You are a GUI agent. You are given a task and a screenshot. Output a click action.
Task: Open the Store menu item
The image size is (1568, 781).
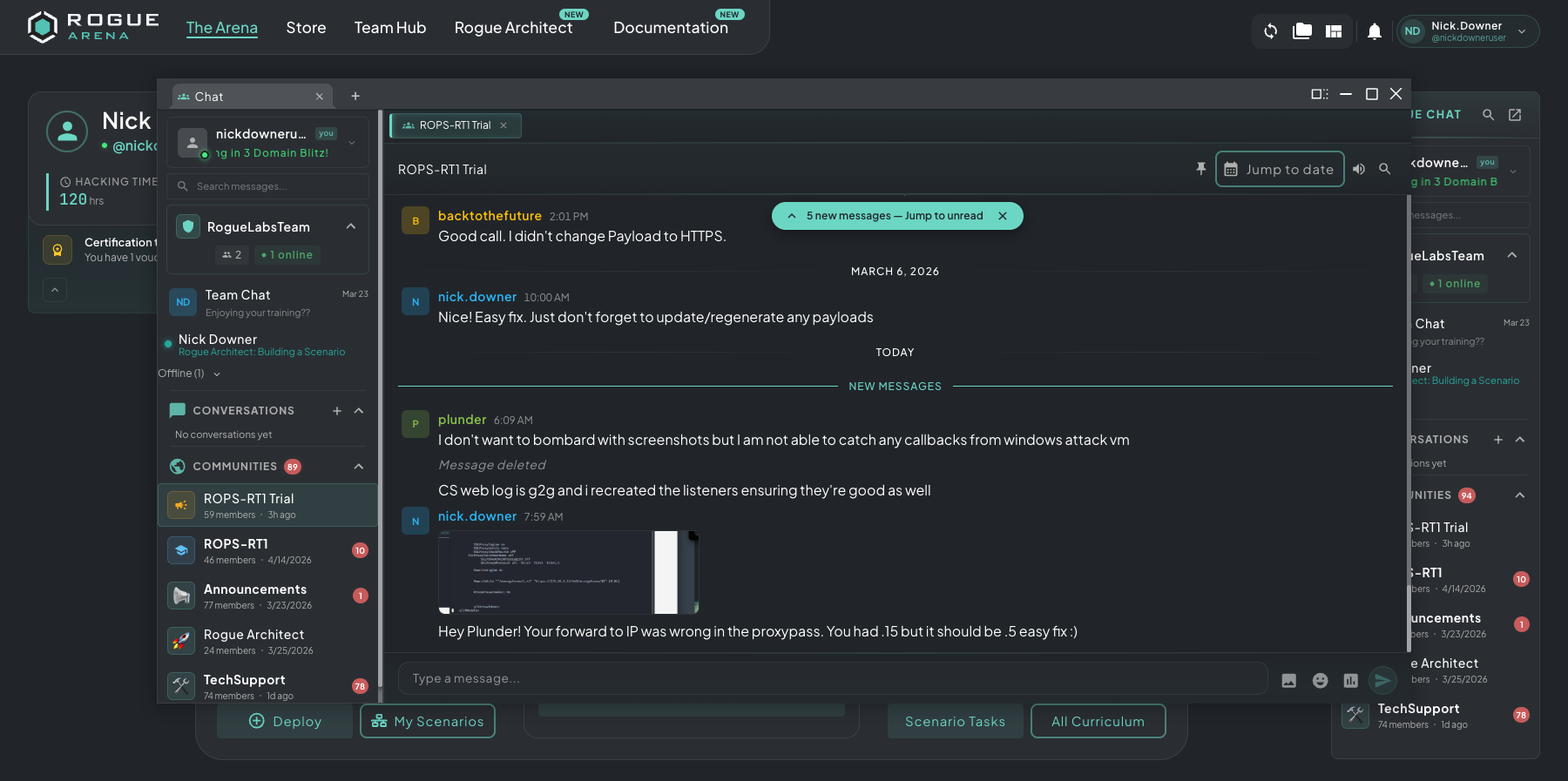[x=306, y=28]
